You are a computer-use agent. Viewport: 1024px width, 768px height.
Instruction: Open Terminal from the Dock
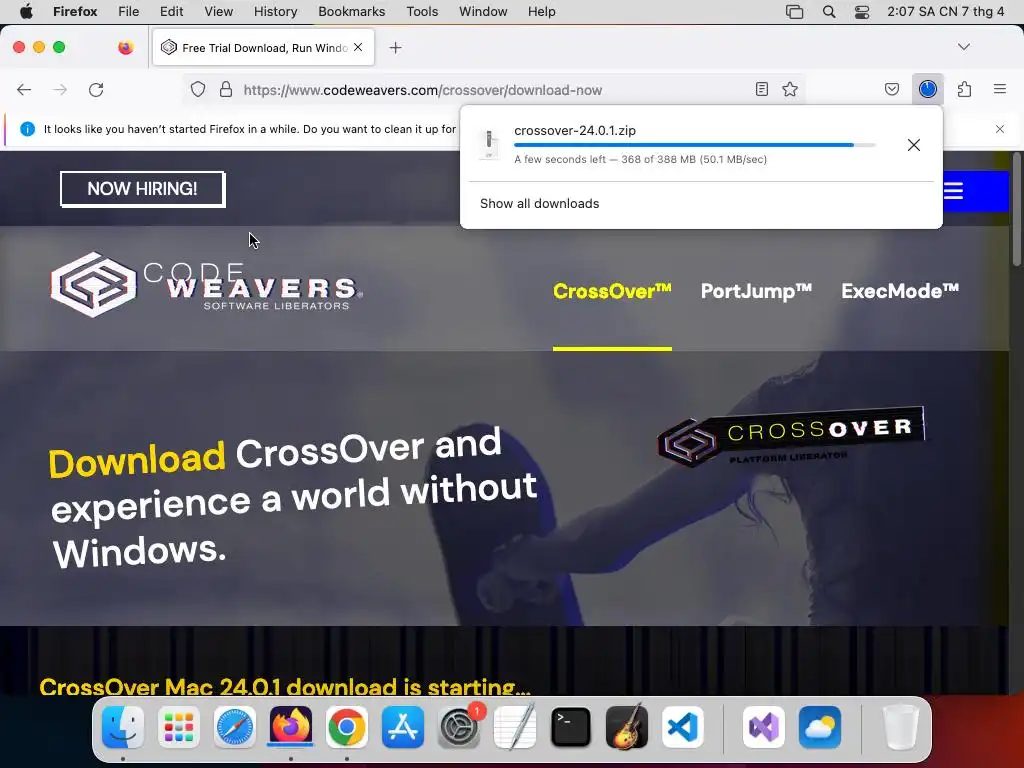(x=571, y=727)
